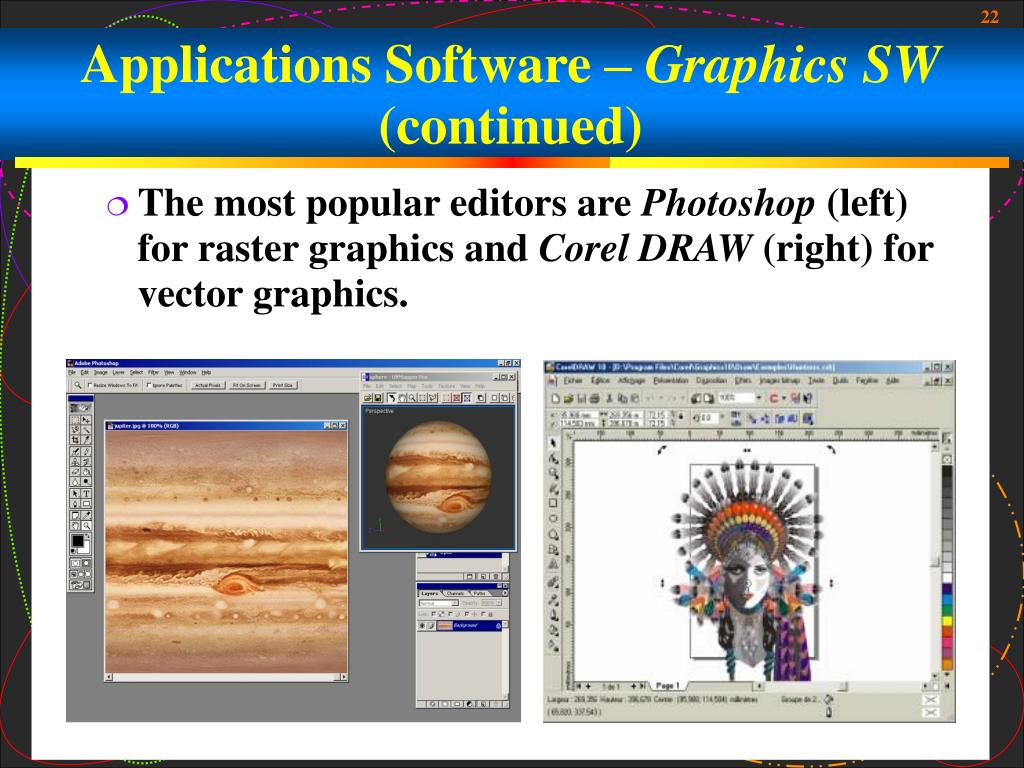Select the Magic Wand tool in Photoshop
1024x768 pixels.
(x=86, y=430)
